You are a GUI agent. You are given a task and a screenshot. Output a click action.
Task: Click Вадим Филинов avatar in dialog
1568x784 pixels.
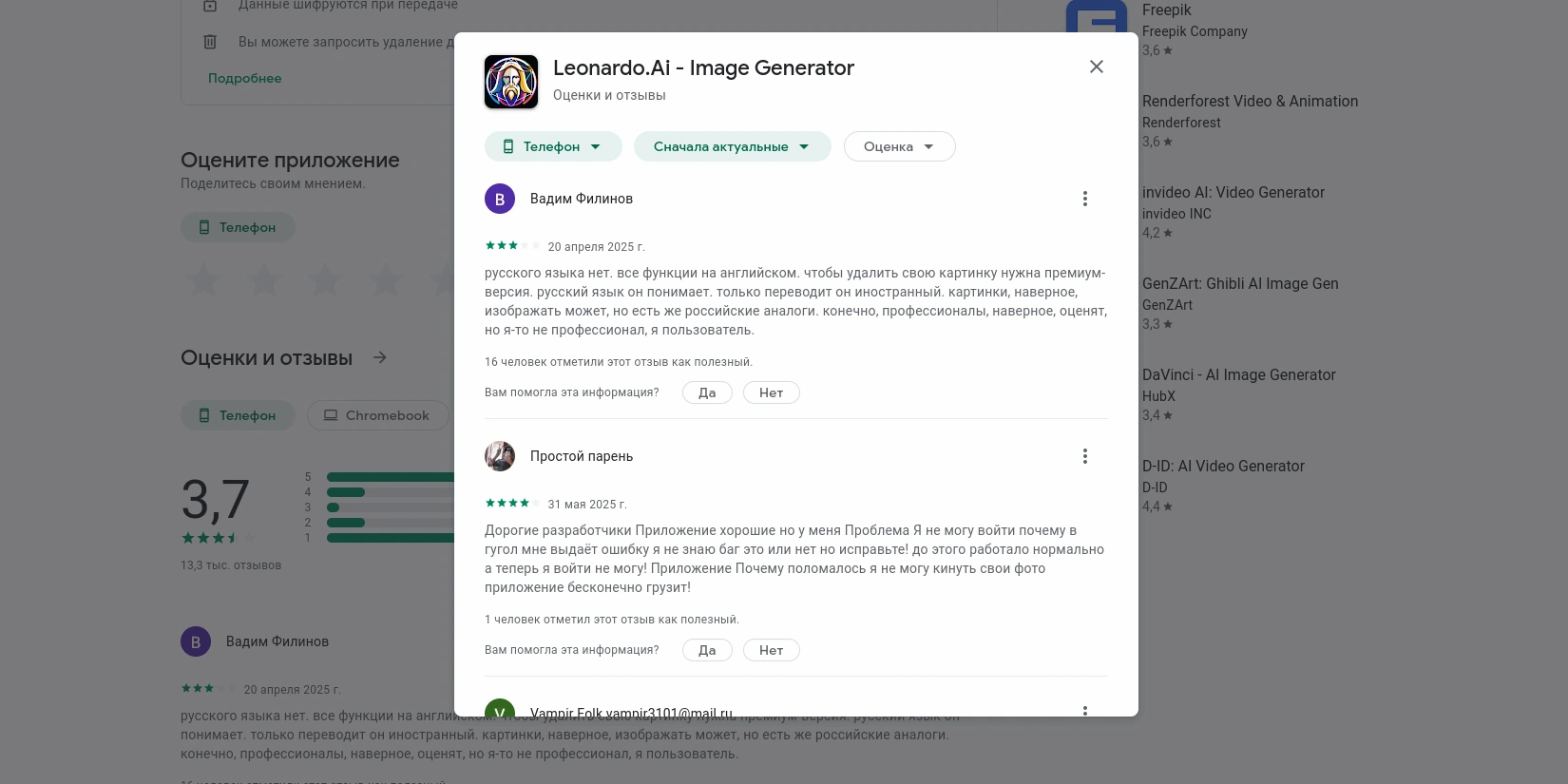(500, 199)
